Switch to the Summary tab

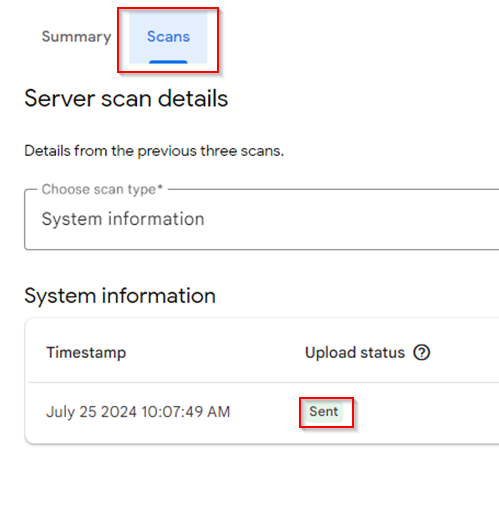pos(76,37)
